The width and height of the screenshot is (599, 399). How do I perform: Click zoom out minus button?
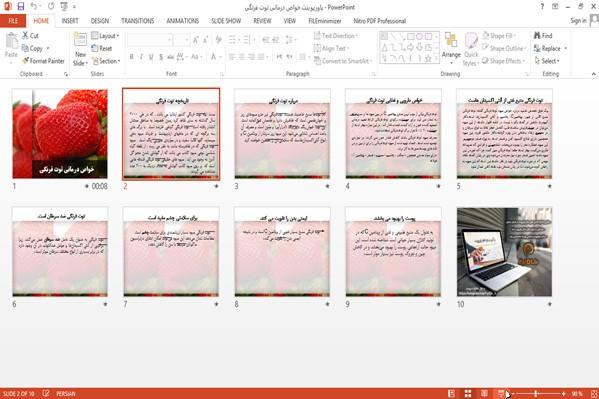pyautogui.click(x=513, y=393)
